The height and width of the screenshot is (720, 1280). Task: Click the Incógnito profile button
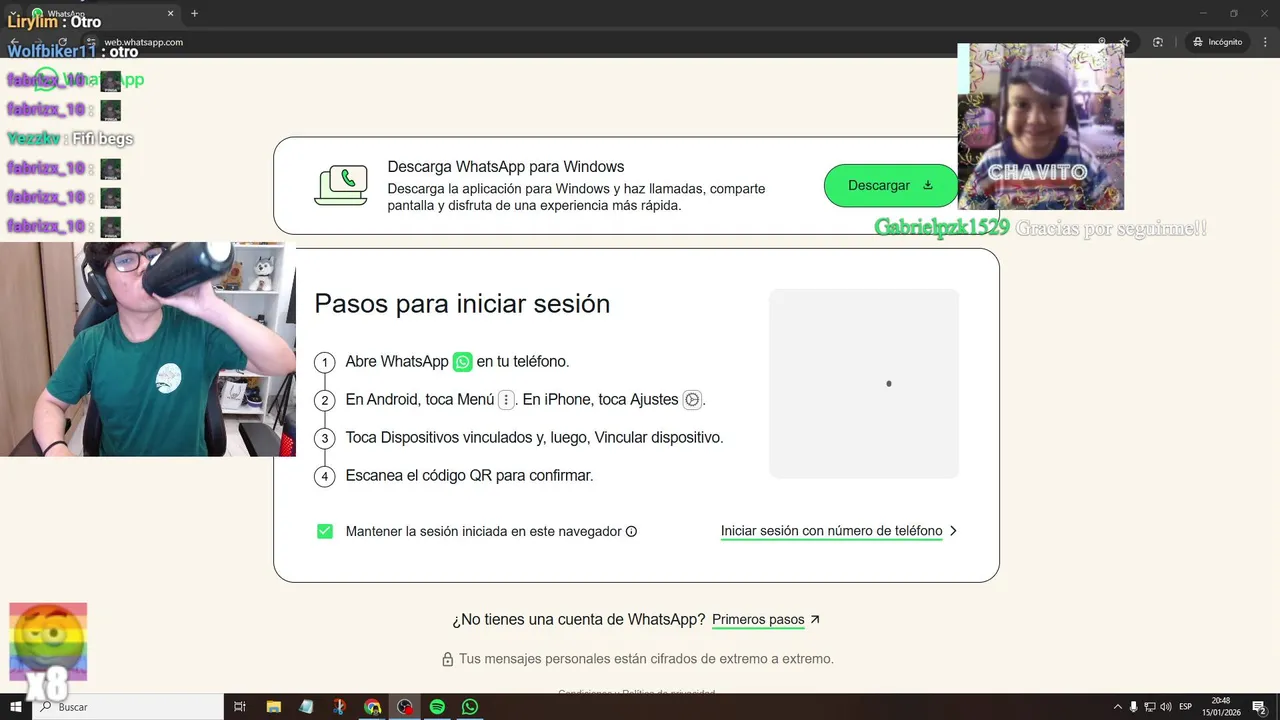[1217, 42]
